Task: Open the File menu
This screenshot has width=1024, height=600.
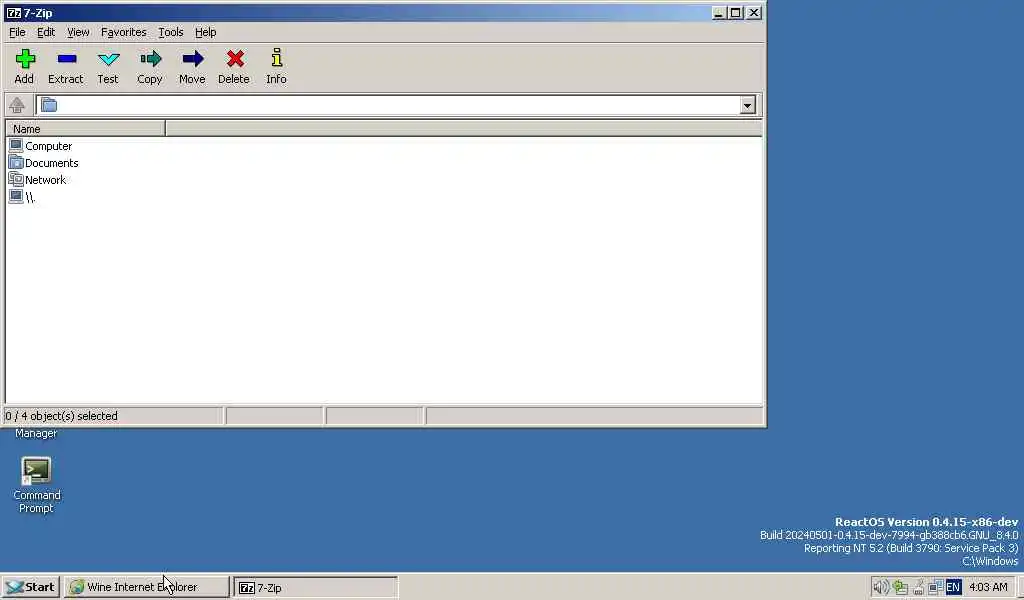Action: pos(17,32)
